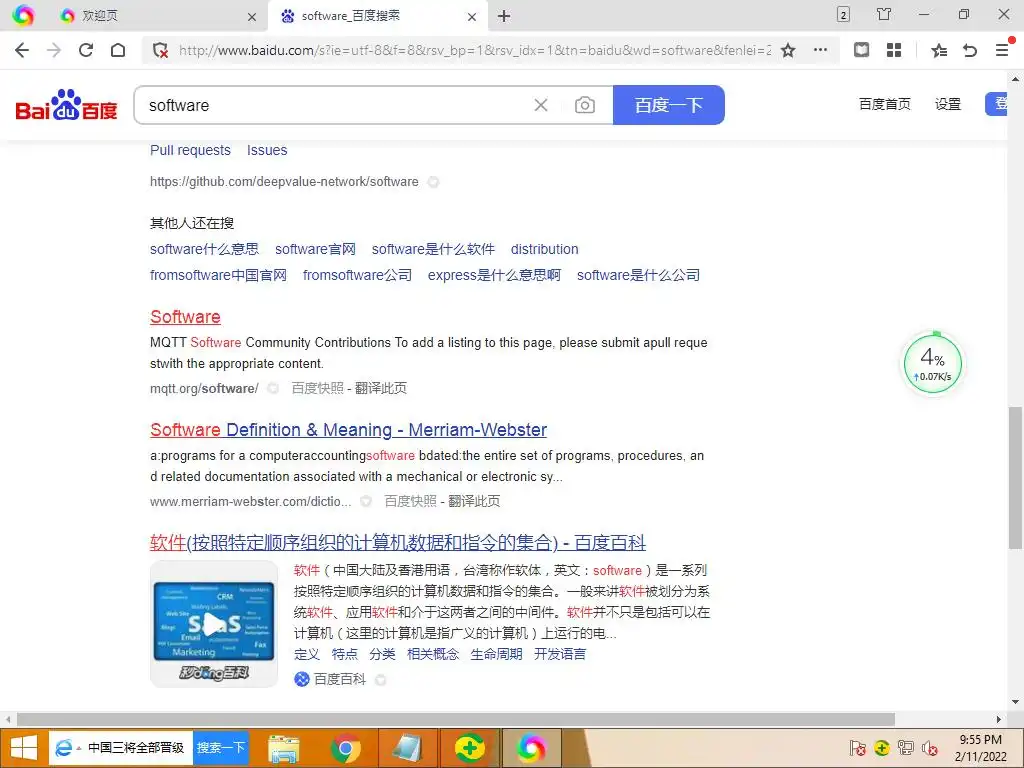The image size is (1024, 768).
Task: Open 百度快照 for mqtt.org result
Action: 317,389
